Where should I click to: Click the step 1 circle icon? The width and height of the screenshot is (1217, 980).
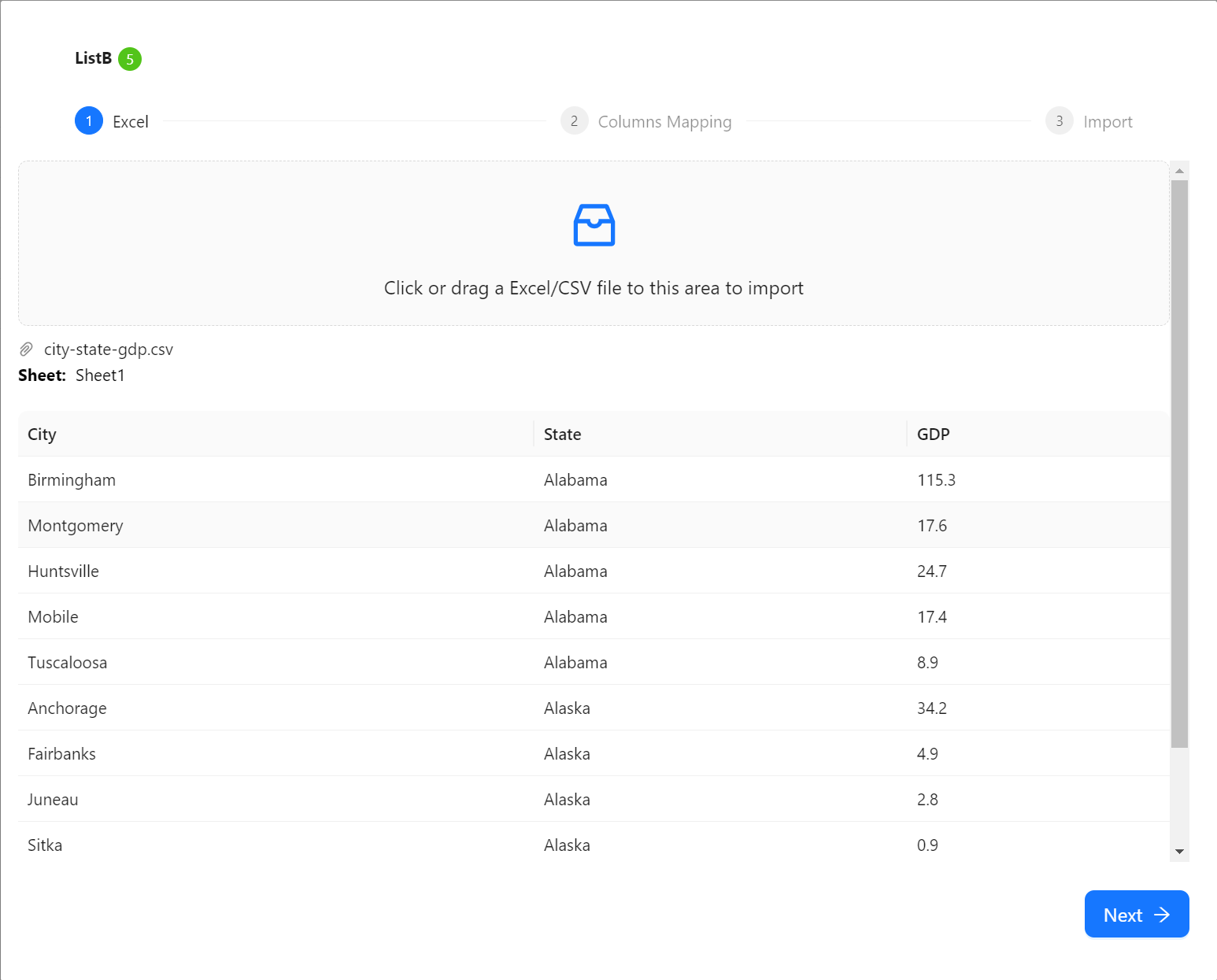pos(89,120)
